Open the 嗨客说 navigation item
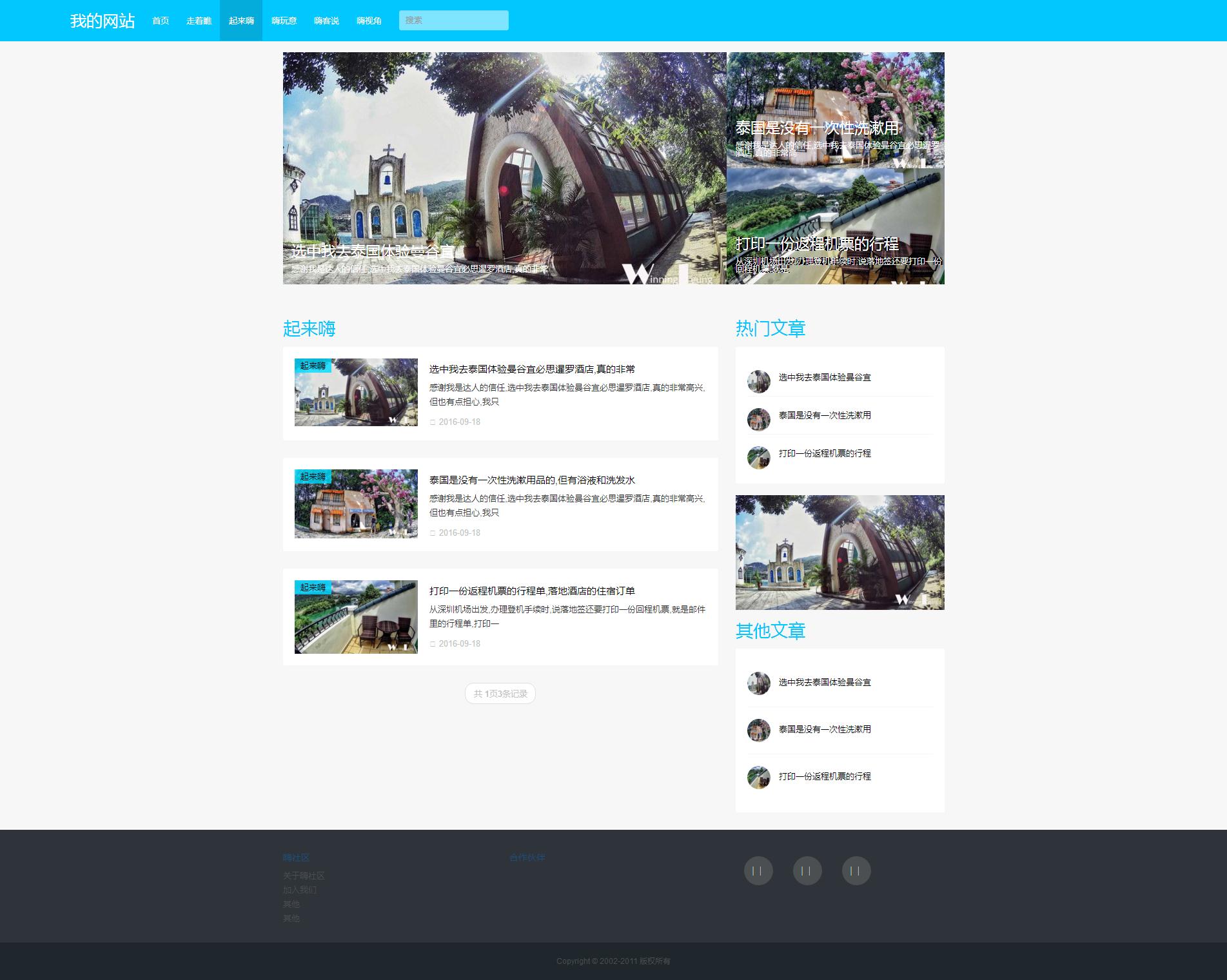The image size is (1227, 980). 326,21
